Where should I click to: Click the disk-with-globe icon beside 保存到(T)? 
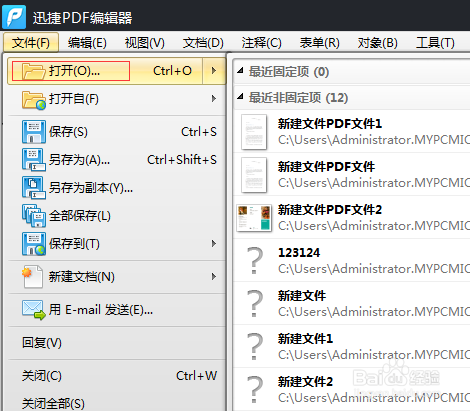click(x=34, y=244)
